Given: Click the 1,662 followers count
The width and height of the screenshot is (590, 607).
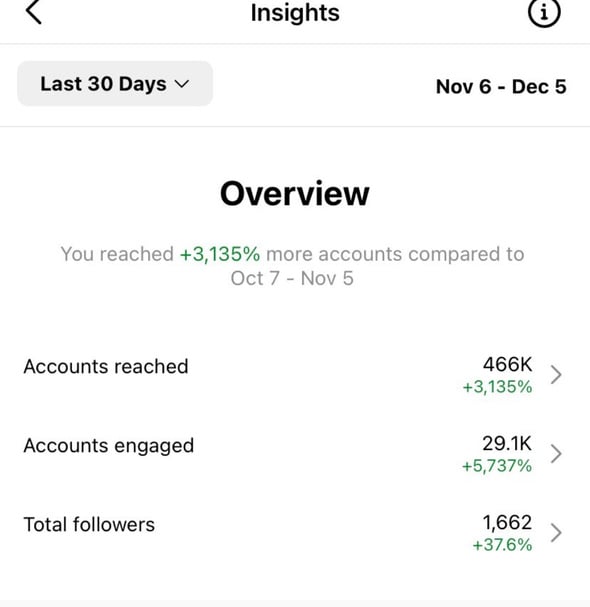Looking at the screenshot, I should pyautogui.click(x=507, y=523).
